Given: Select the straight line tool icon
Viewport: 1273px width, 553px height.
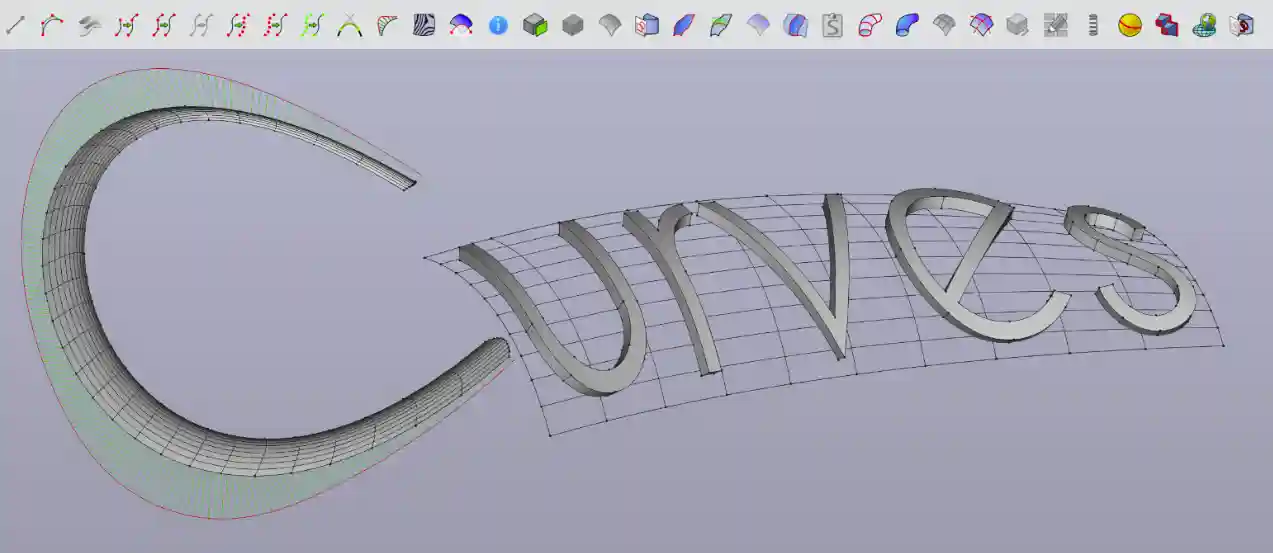Looking at the screenshot, I should [x=15, y=25].
